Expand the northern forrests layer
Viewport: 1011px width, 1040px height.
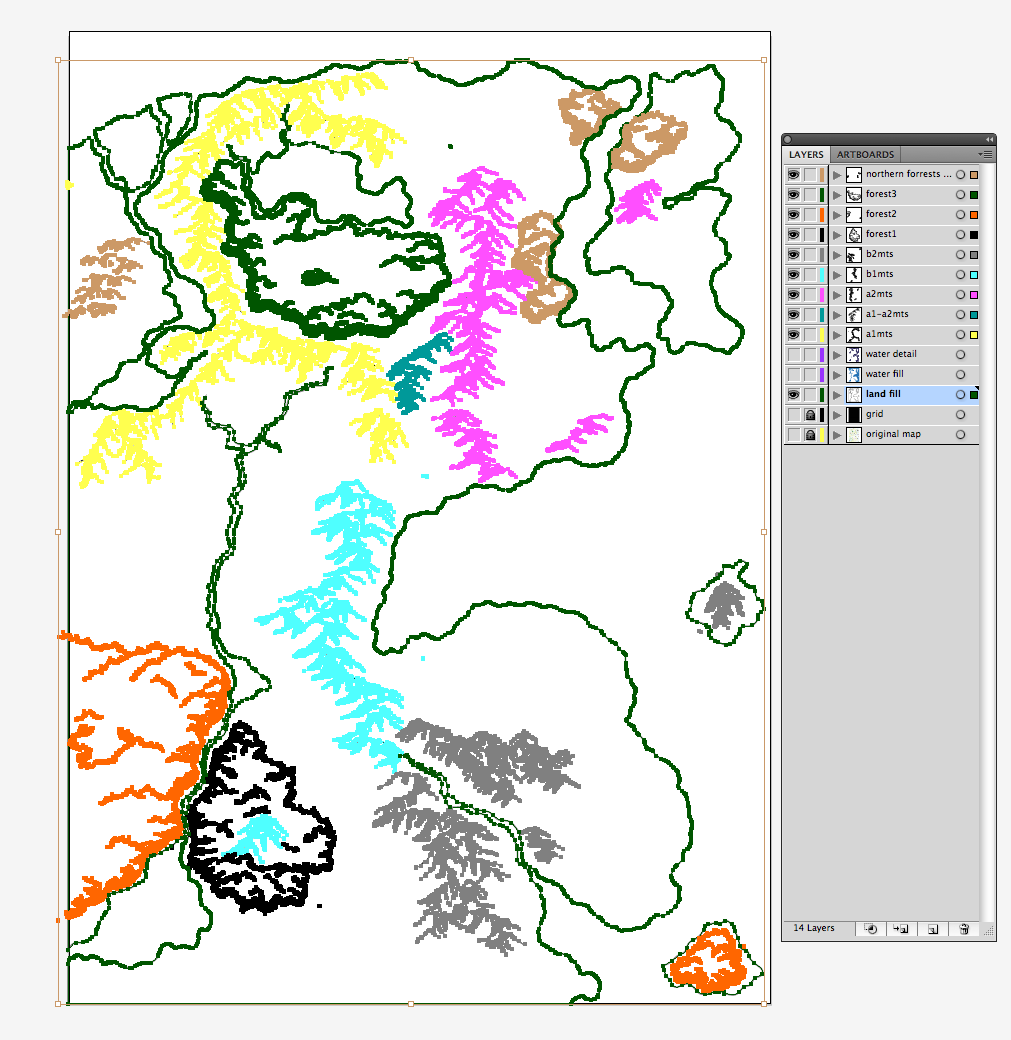pyautogui.click(x=837, y=175)
